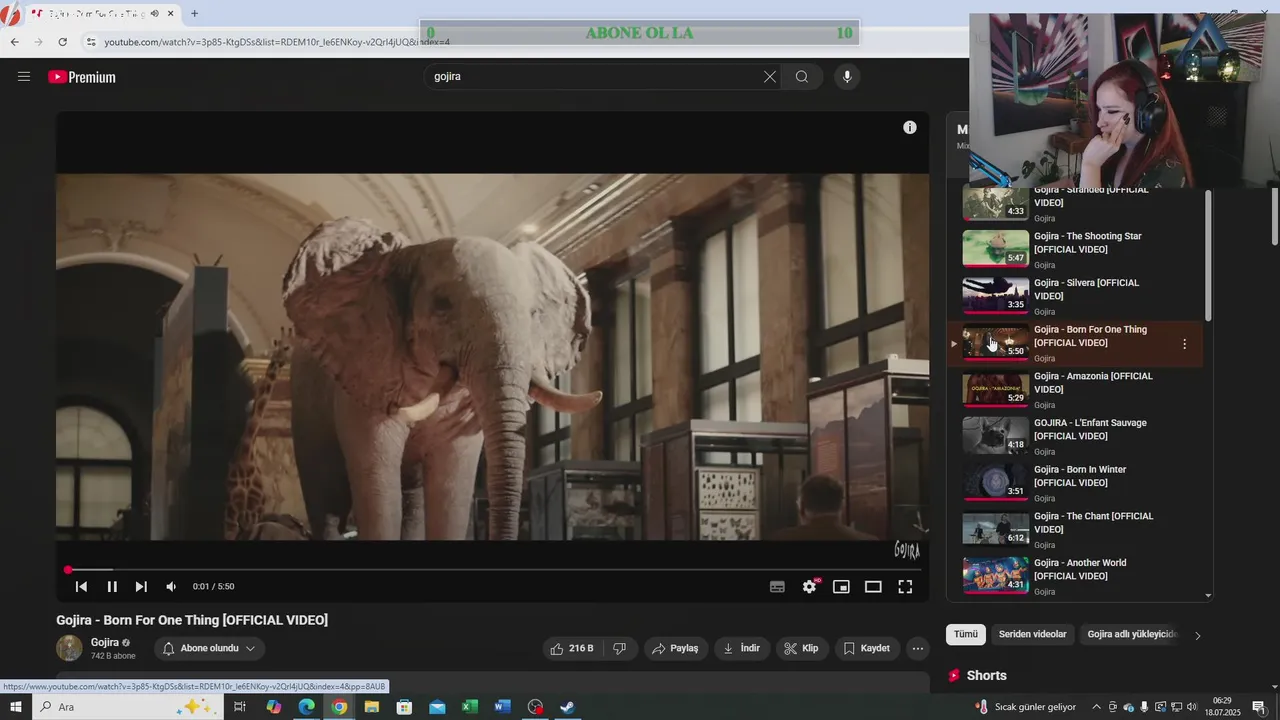Click the Paylaş share button
The height and width of the screenshot is (720, 1280).
tap(675, 649)
